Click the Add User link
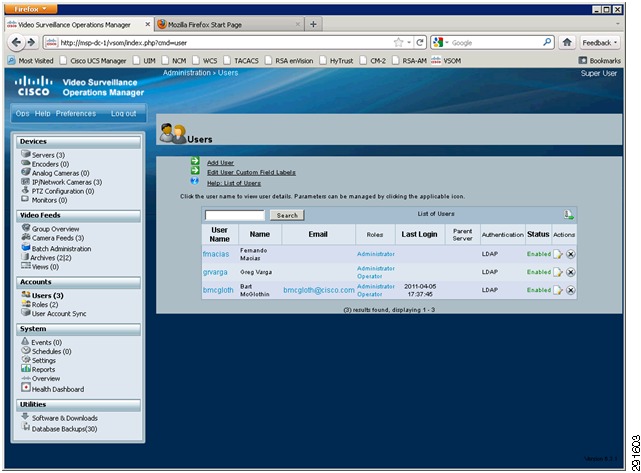The image size is (641, 473). tap(220, 163)
